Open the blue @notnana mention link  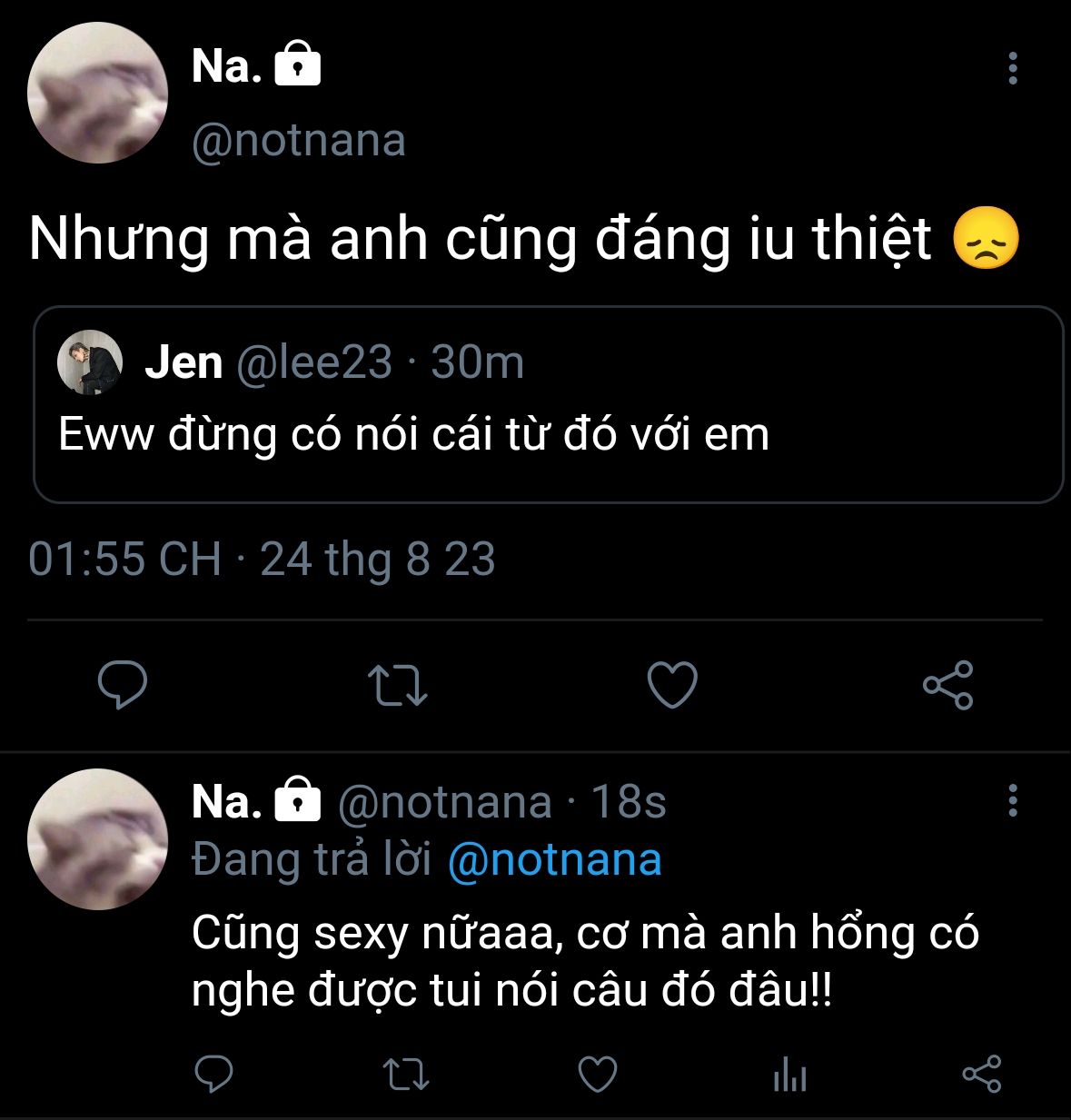click(554, 860)
